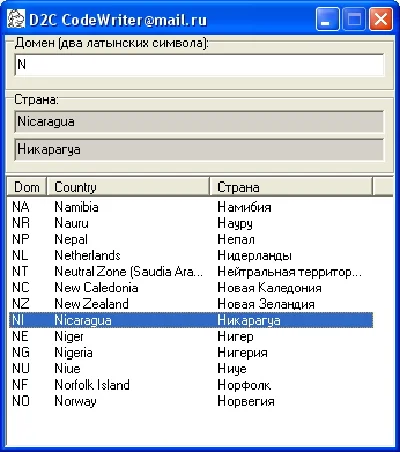Click the Nicaragua English country field

click(199, 122)
